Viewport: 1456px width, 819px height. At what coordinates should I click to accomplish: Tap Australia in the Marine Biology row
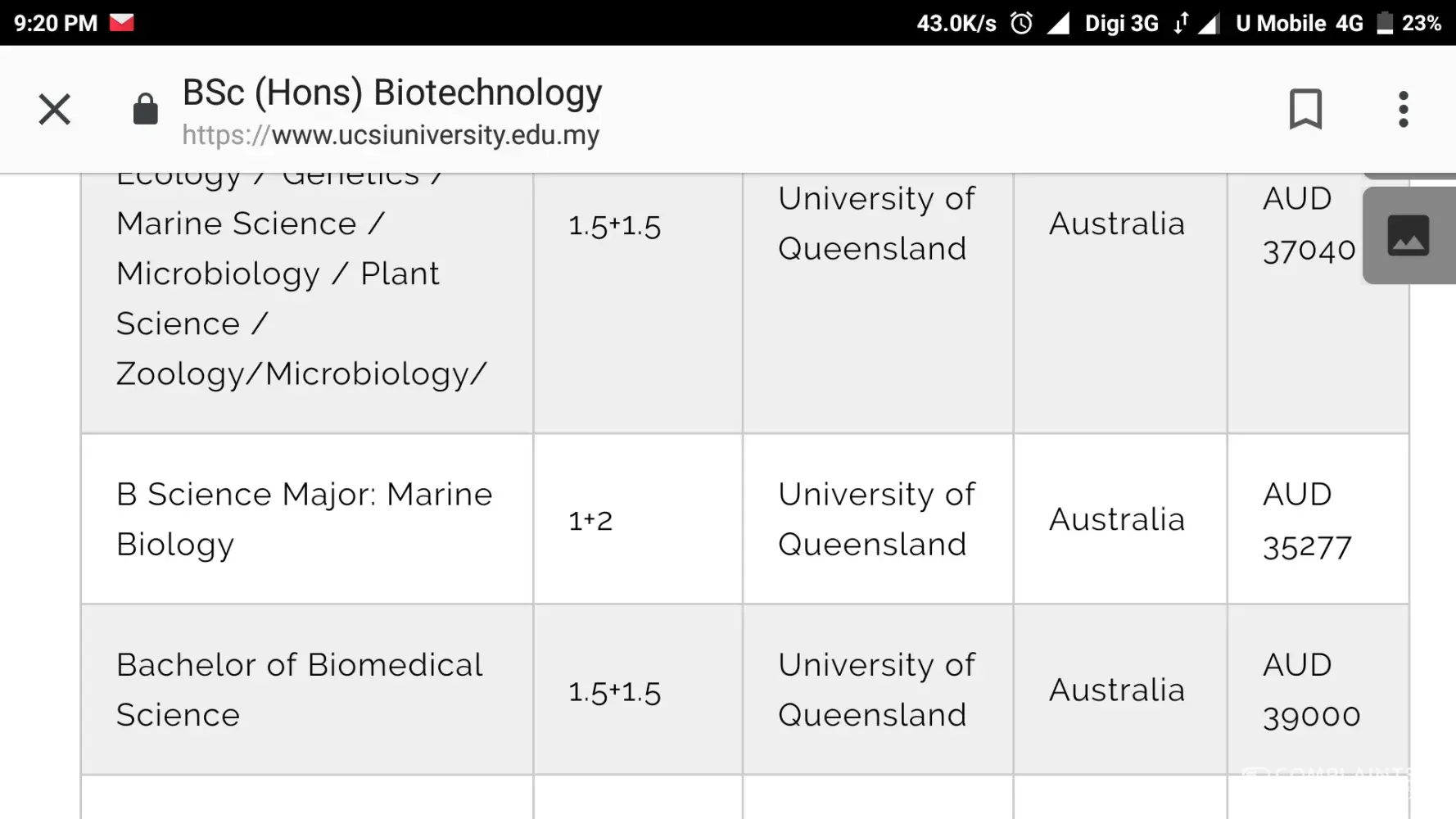pos(1117,519)
